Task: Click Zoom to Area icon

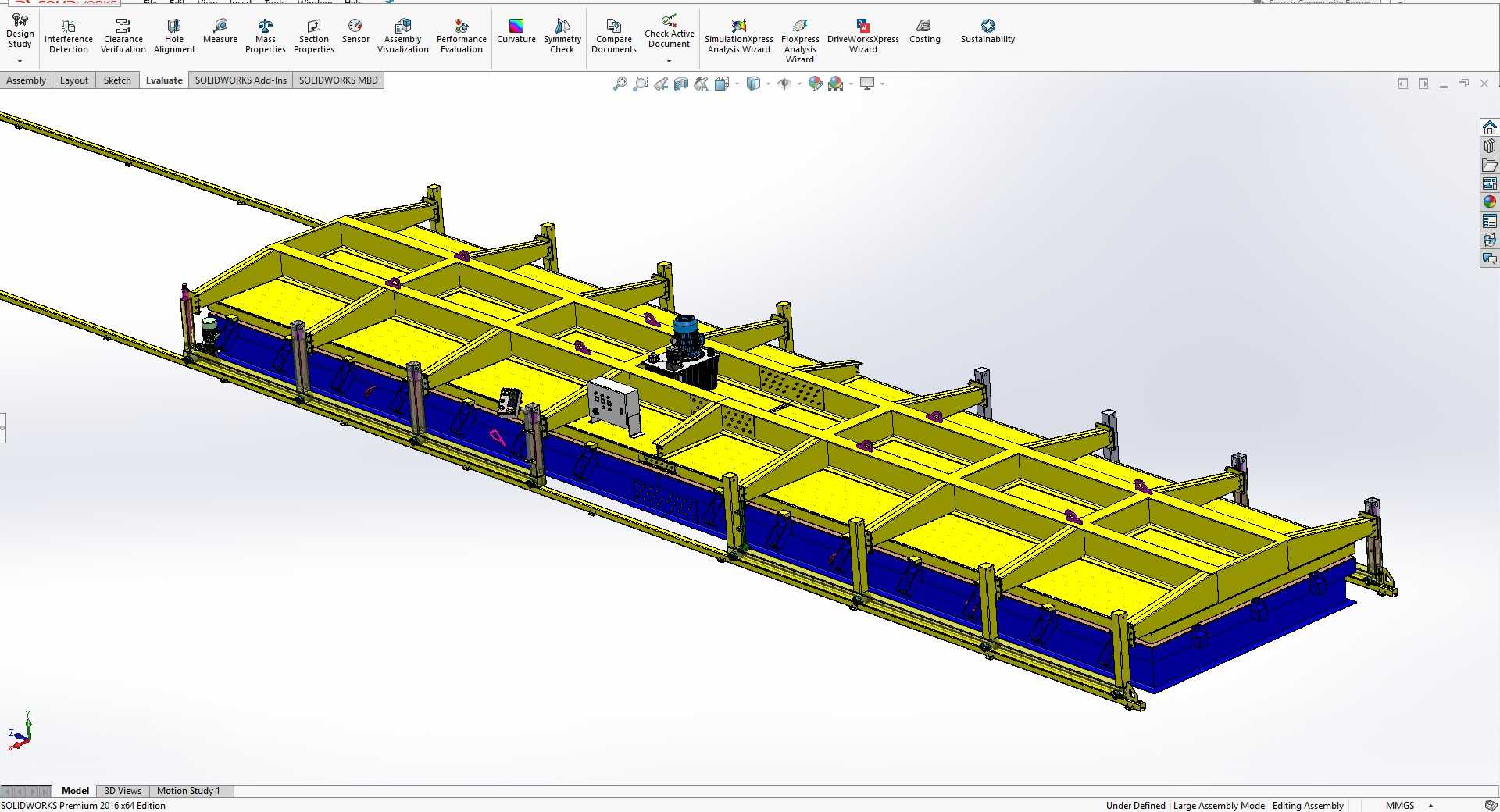Action: 641,84
